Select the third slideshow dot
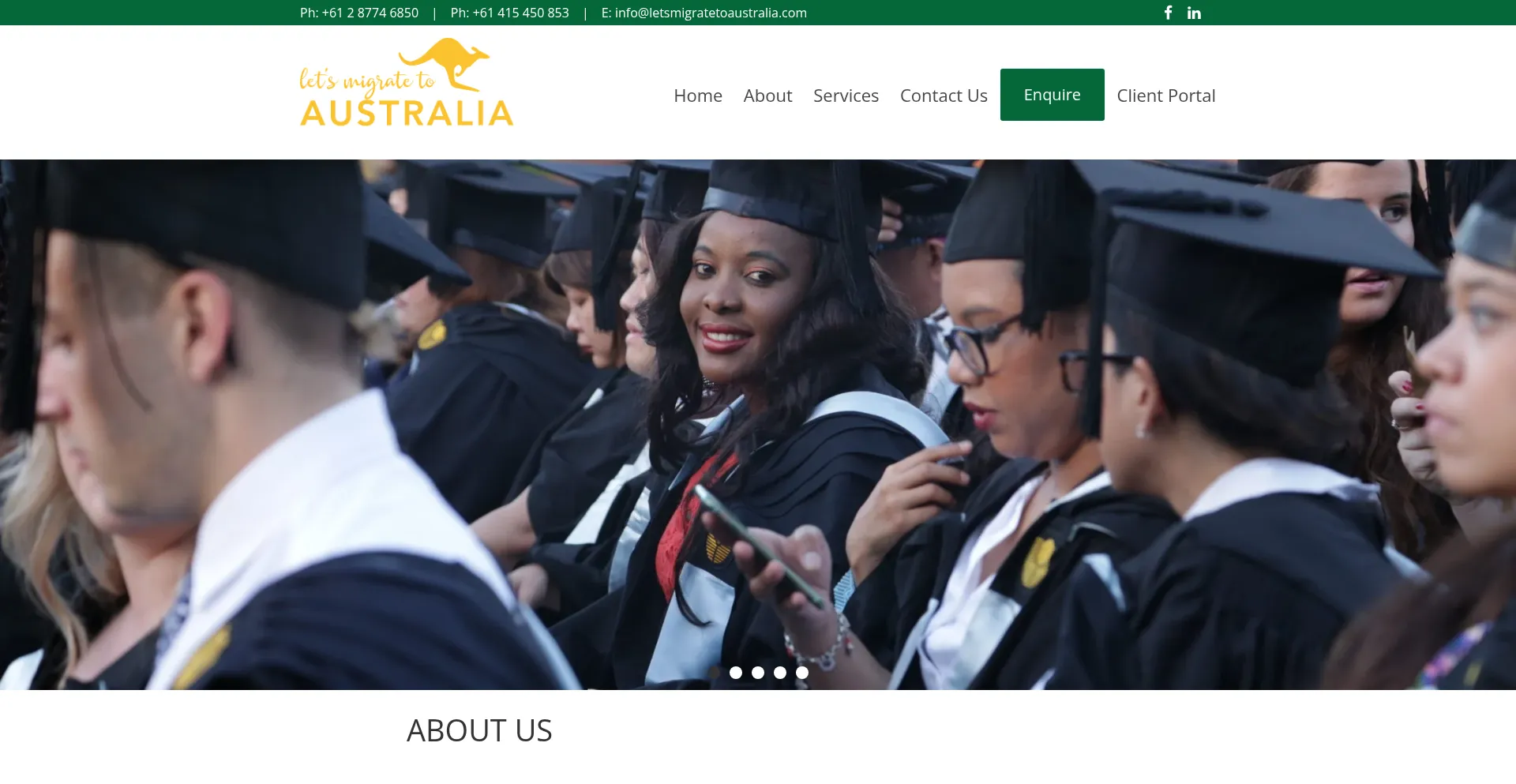The height and width of the screenshot is (784, 1516). tap(758, 673)
